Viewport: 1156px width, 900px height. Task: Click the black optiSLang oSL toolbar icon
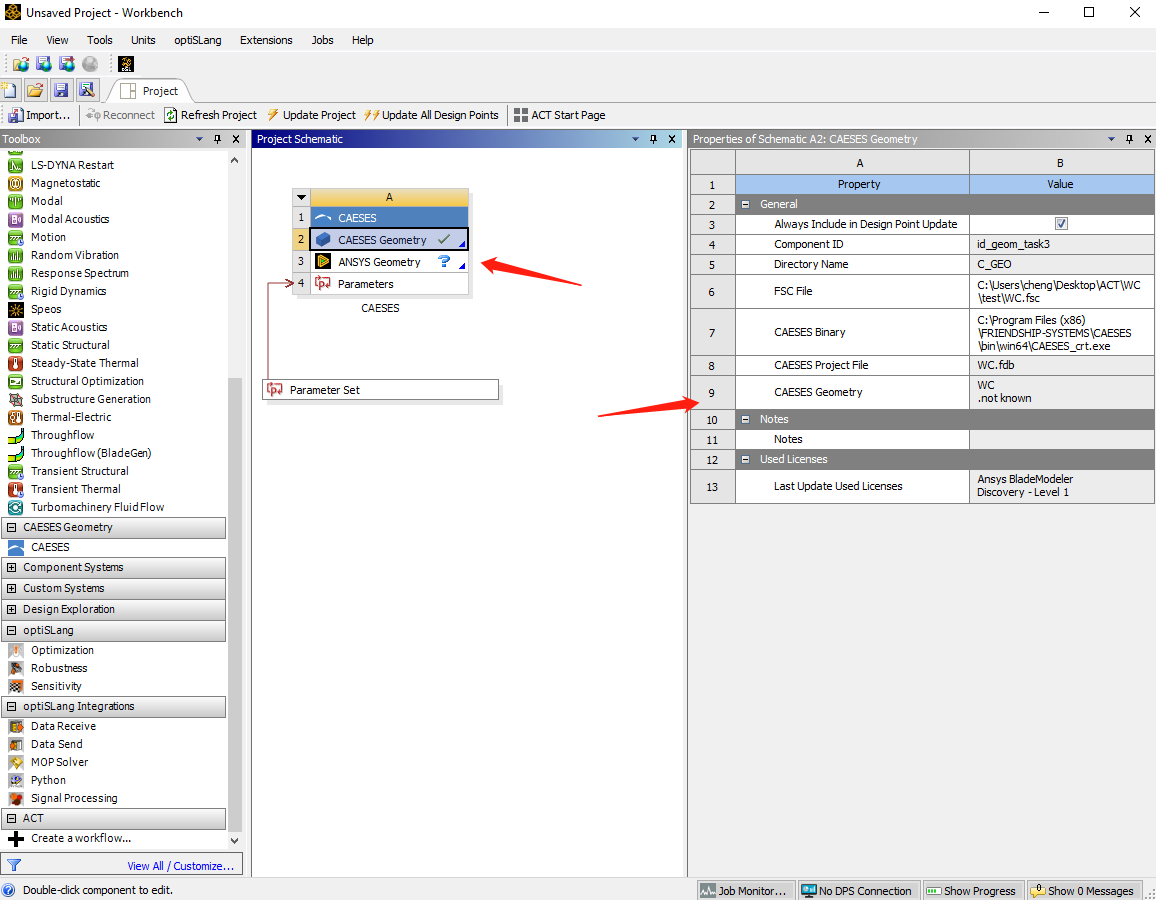coord(126,64)
